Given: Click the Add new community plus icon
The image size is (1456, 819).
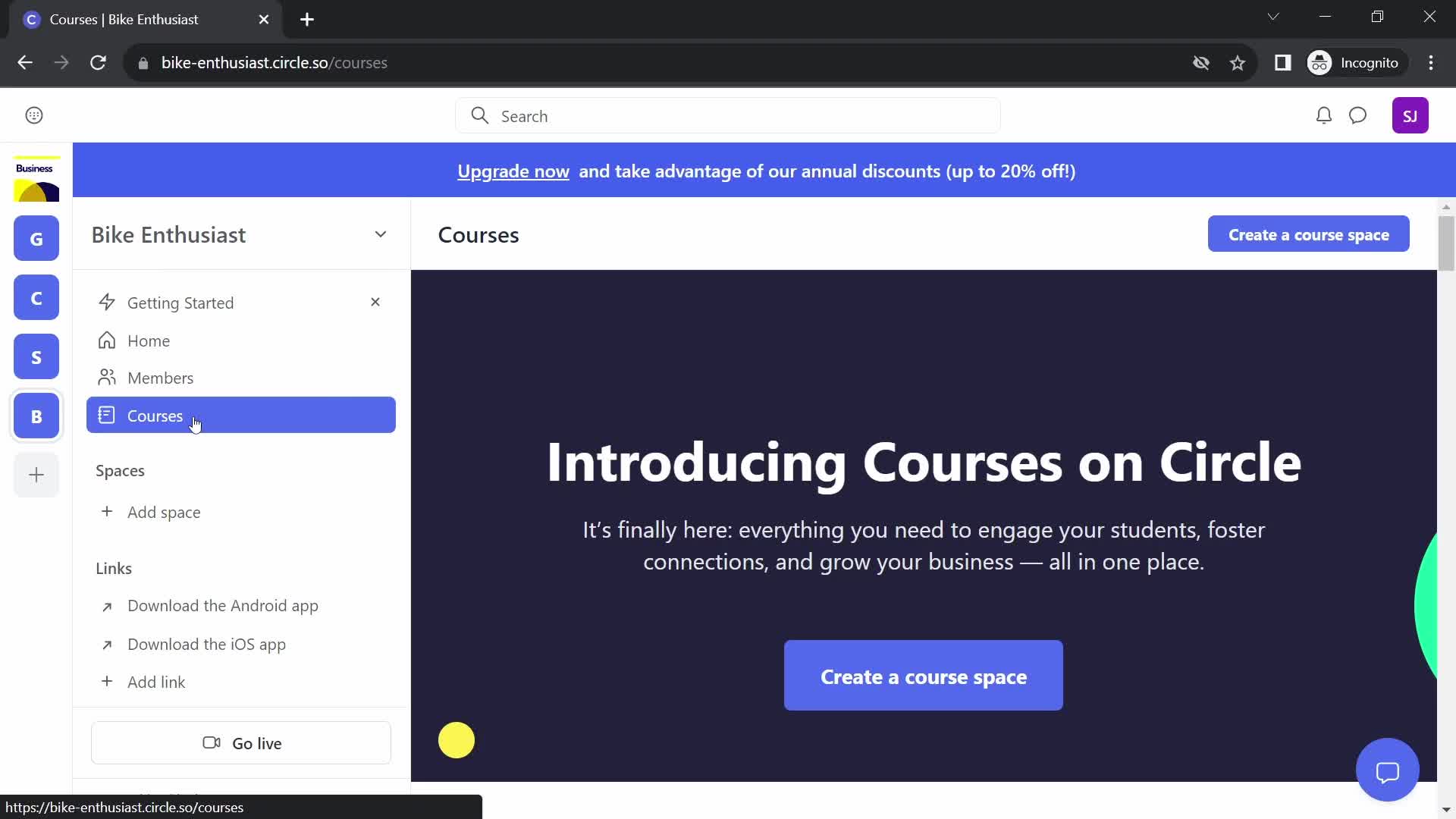Looking at the screenshot, I should (x=36, y=475).
